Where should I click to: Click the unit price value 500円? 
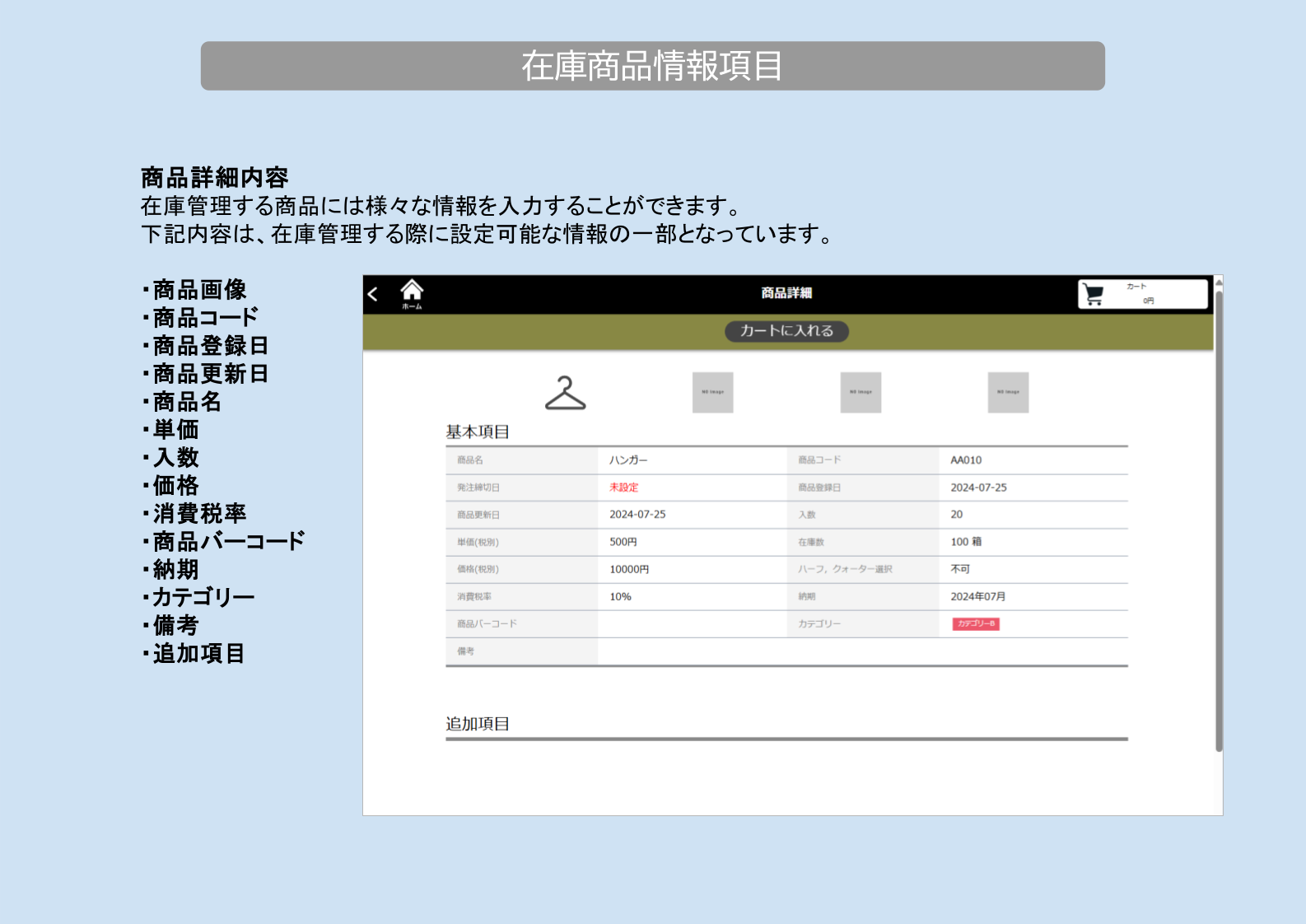point(623,542)
